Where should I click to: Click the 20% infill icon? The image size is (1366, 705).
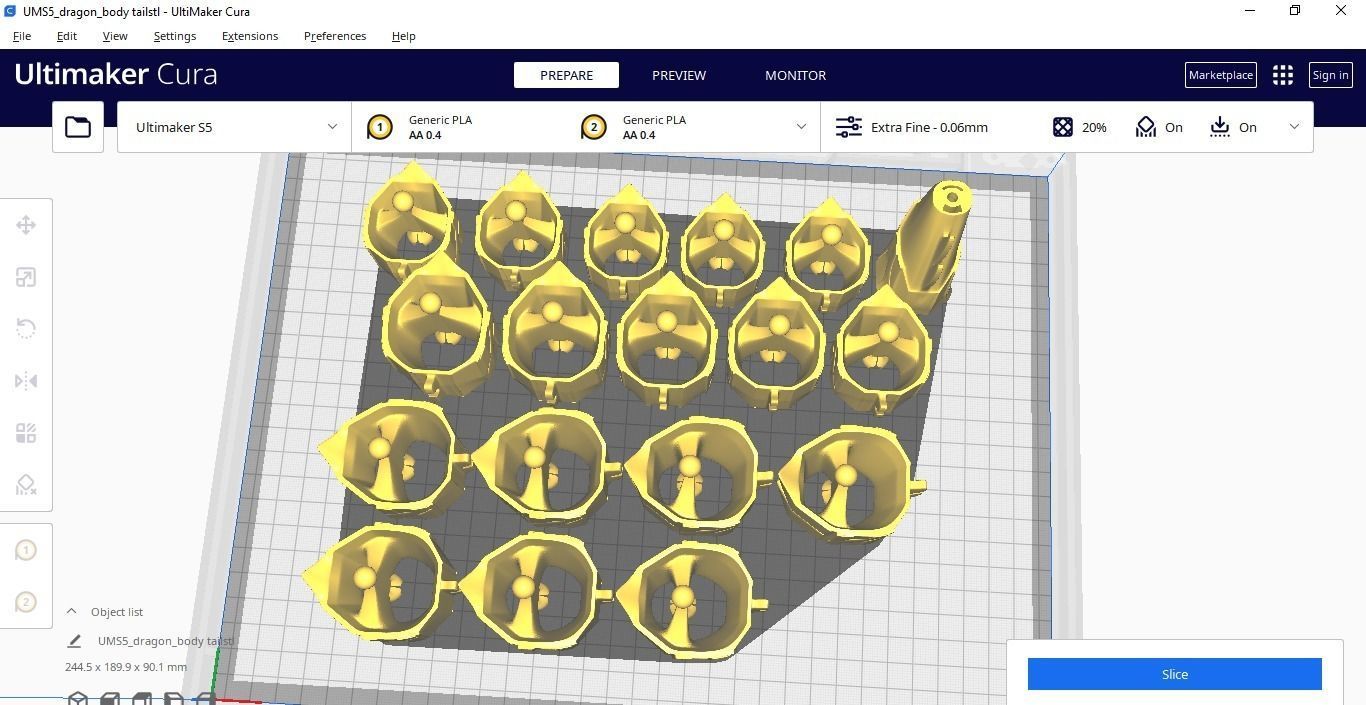point(1063,127)
